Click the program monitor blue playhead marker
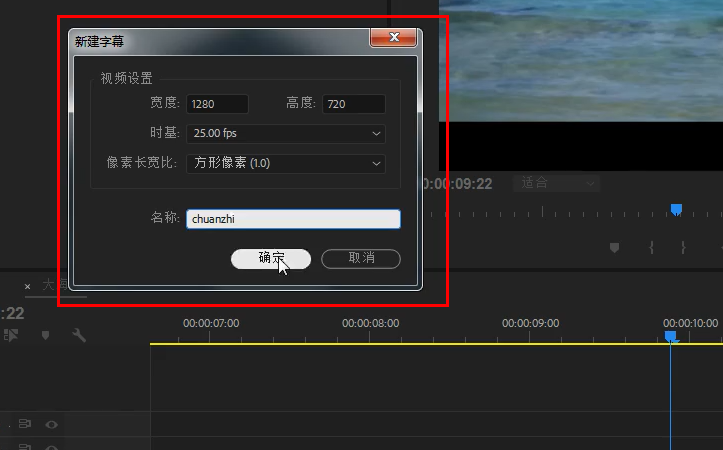Screen dimensions: 723x450 (x=676, y=210)
